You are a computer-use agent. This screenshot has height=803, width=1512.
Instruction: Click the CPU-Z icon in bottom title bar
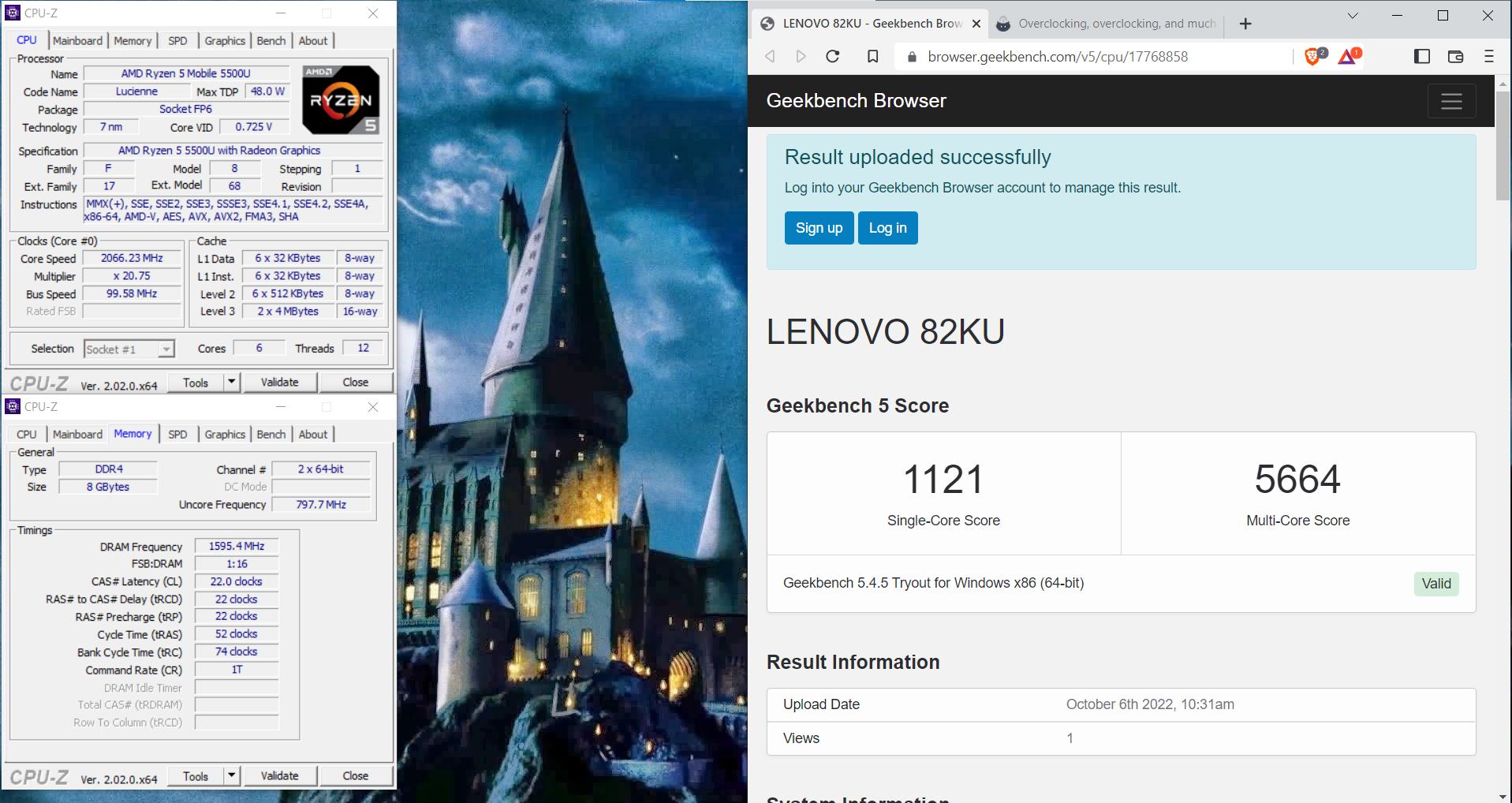click(13, 406)
